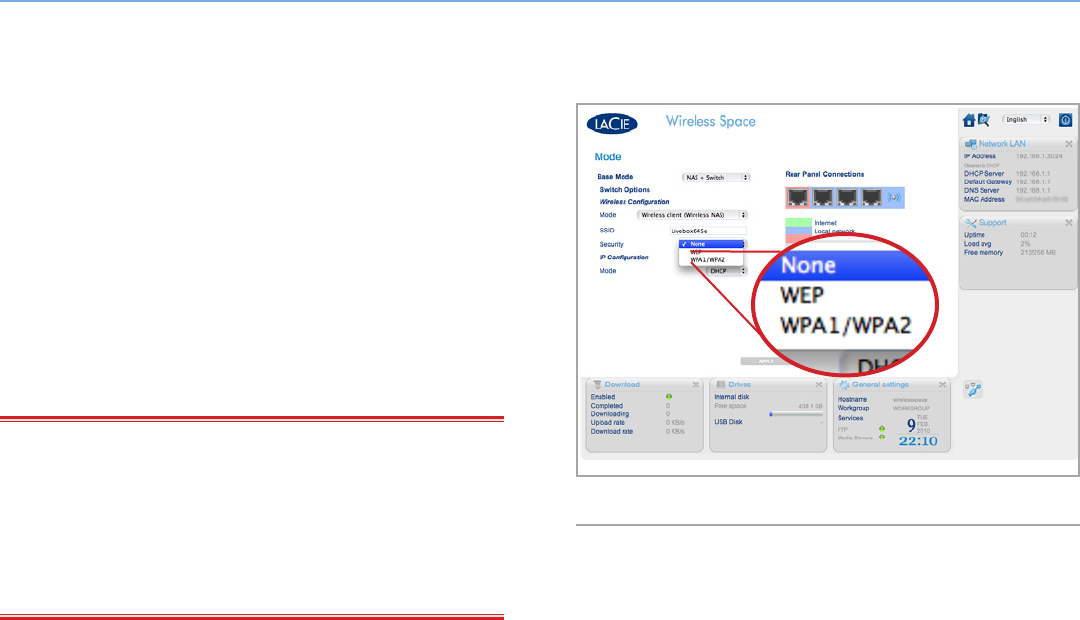This screenshot has height=620, width=1080.
Task: Click the Load avg label
Action: [x=977, y=244]
